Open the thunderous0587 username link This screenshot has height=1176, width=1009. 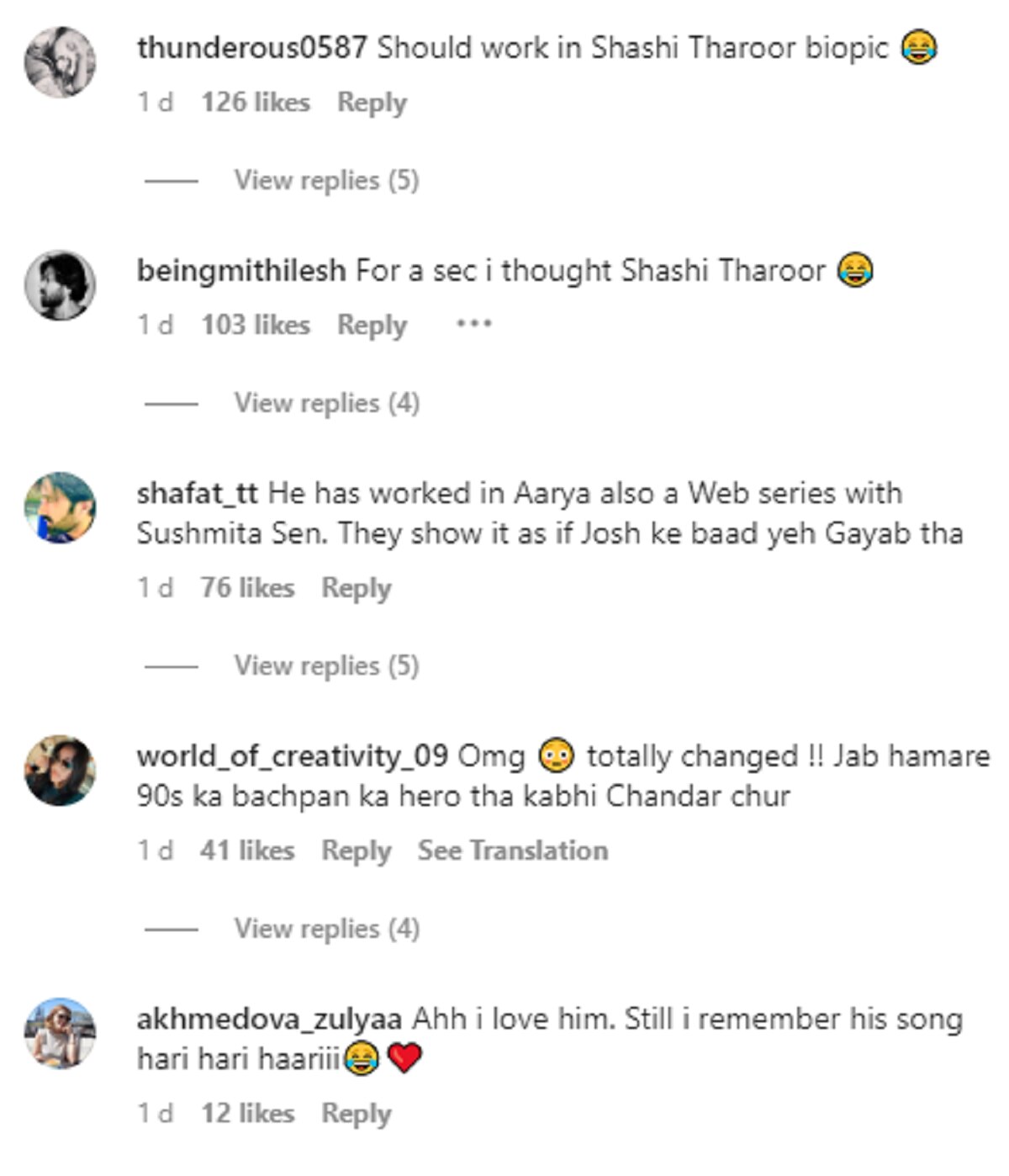pyautogui.click(x=251, y=48)
